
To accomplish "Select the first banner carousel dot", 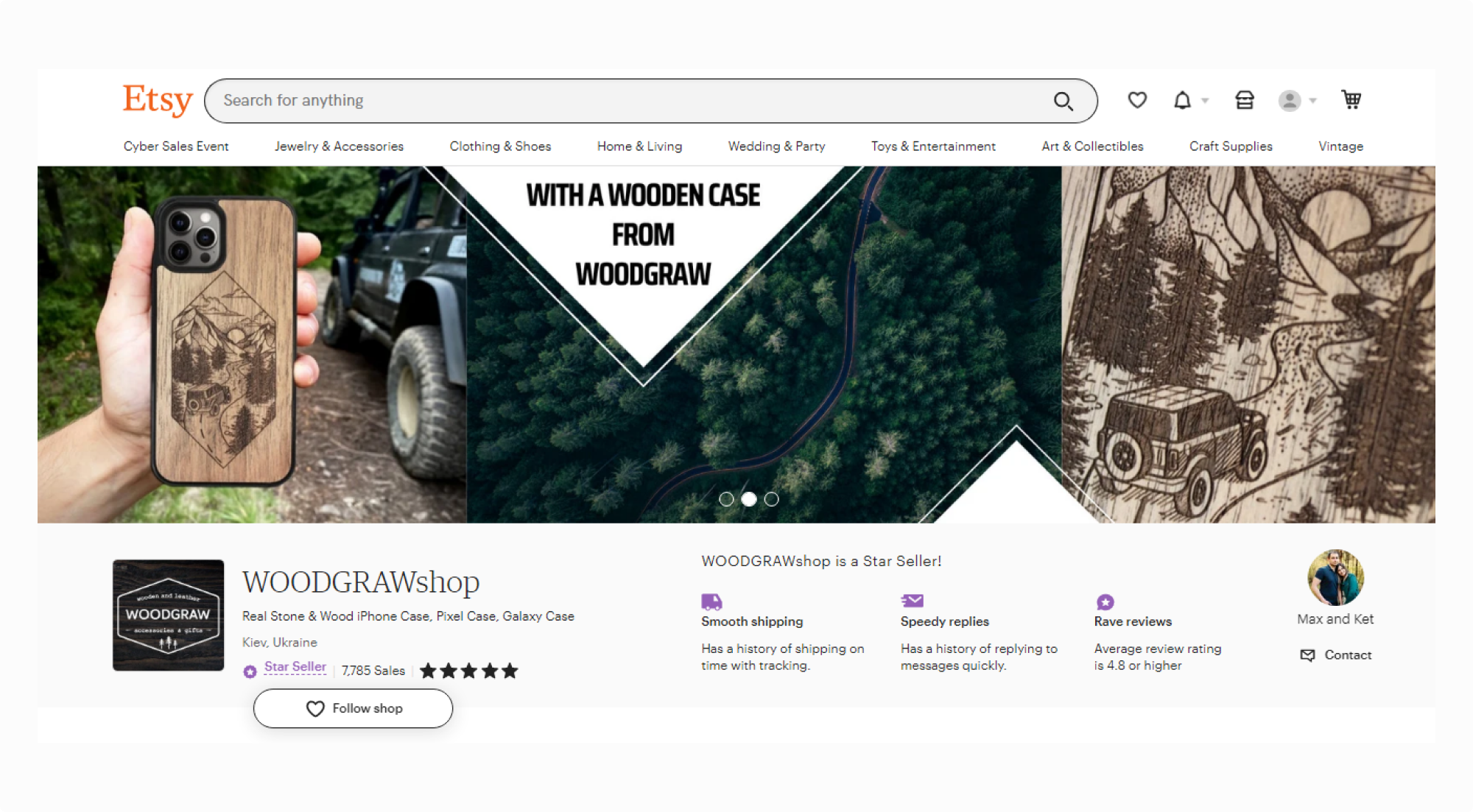I will [726, 499].
